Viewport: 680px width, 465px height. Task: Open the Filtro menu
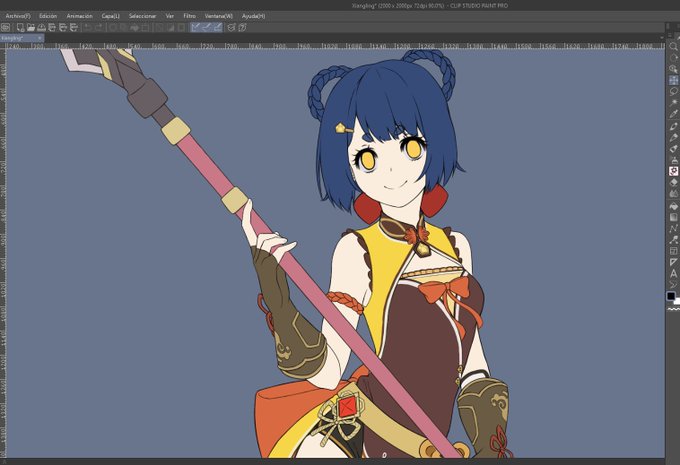pos(190,16)
